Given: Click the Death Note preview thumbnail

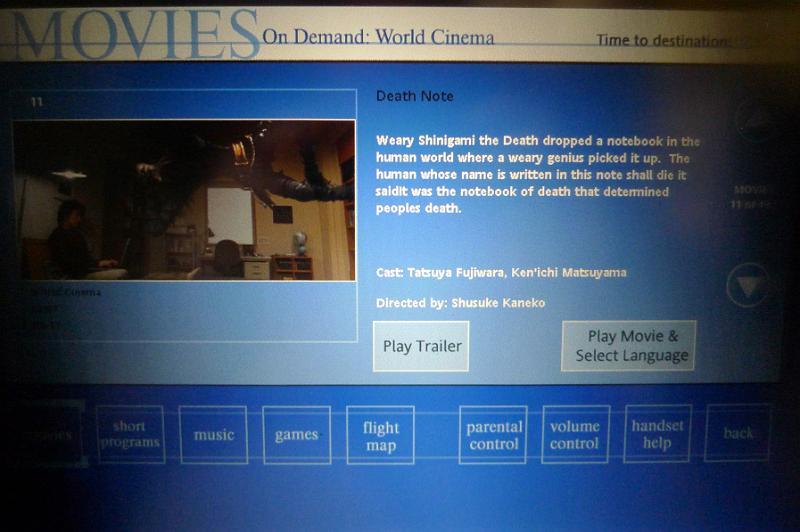Looking at the screenshot, I should [x=184, y=200].
